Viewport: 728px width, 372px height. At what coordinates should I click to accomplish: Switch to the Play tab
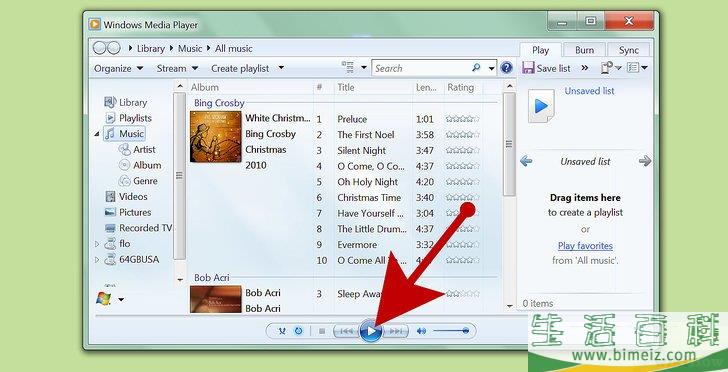click(x=540, y=50)
